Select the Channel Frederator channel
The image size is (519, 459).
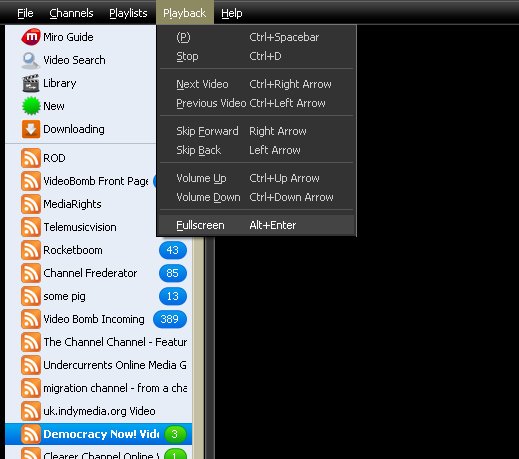point(99,273)
